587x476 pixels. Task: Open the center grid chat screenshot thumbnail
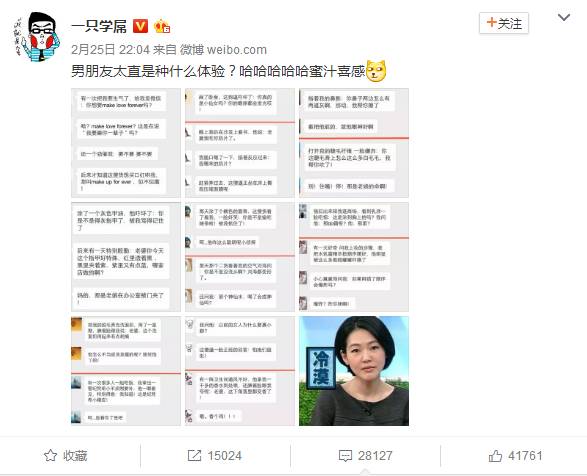(240, 257)
